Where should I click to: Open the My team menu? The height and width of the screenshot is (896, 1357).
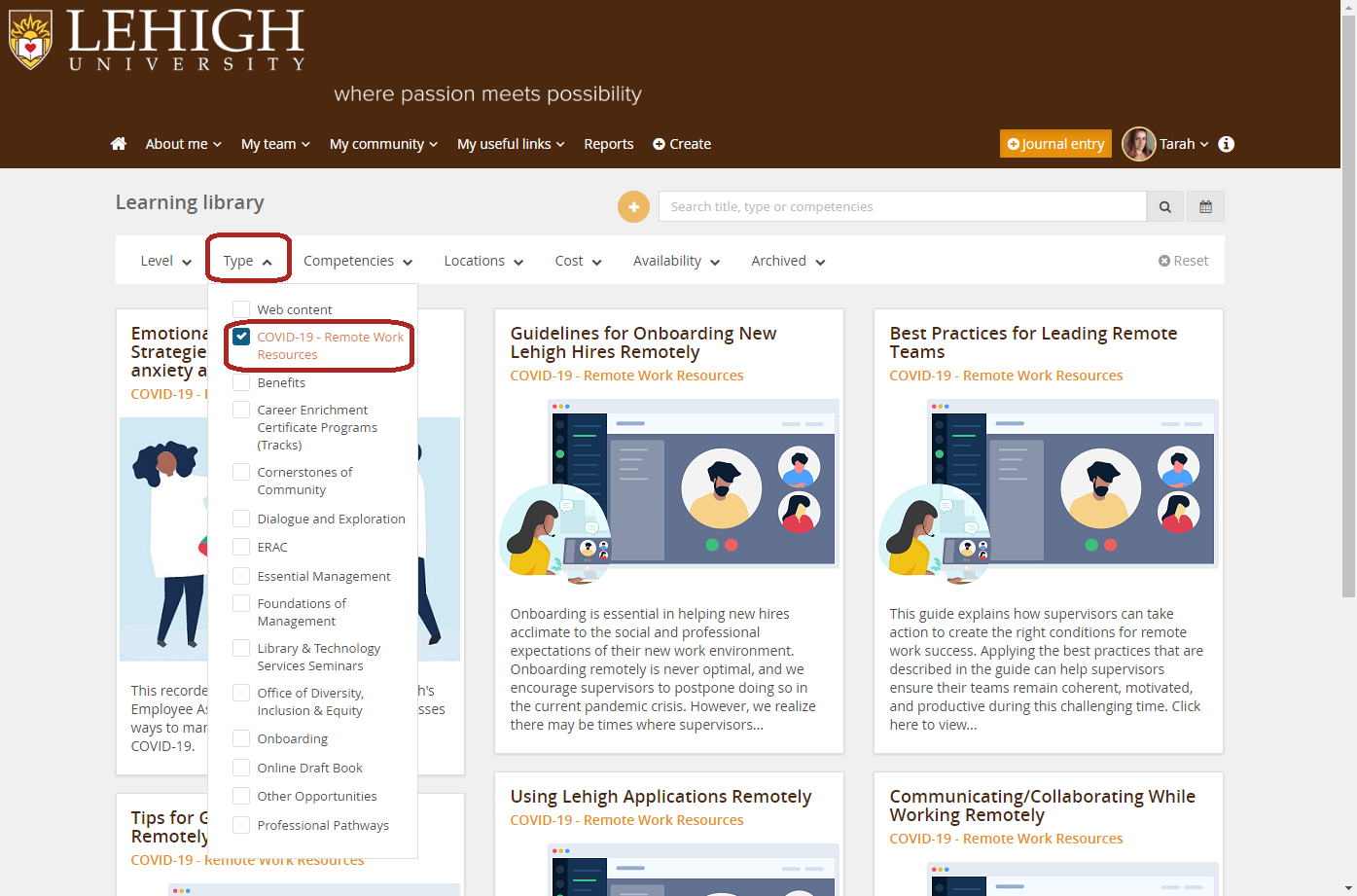275,144
